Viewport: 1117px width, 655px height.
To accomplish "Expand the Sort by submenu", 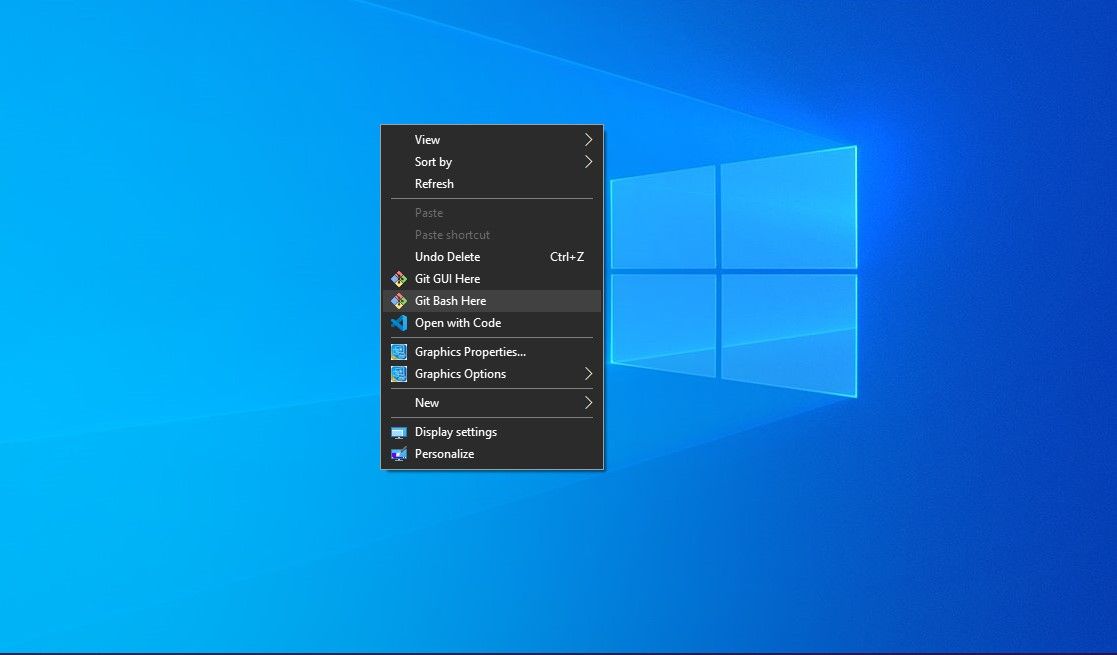I will [588, 161].
